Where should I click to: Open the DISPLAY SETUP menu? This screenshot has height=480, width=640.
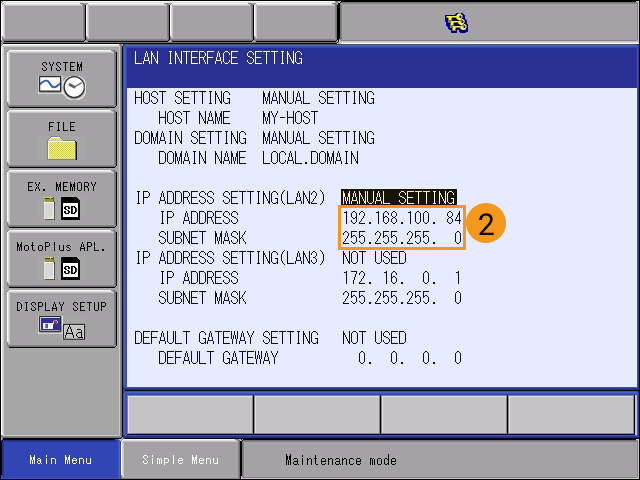point(62,319)
